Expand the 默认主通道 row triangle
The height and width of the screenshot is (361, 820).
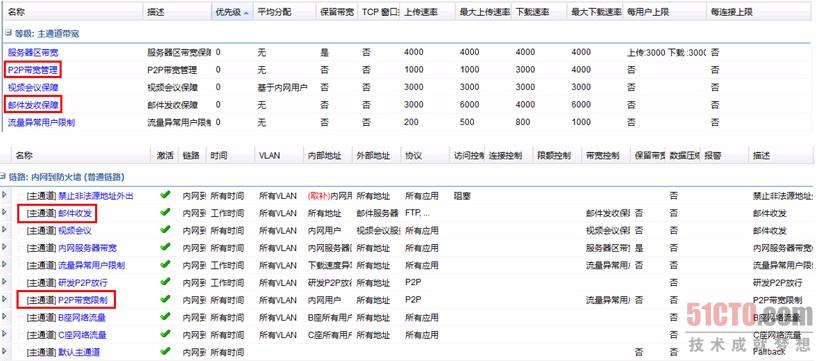coord(4,352)
